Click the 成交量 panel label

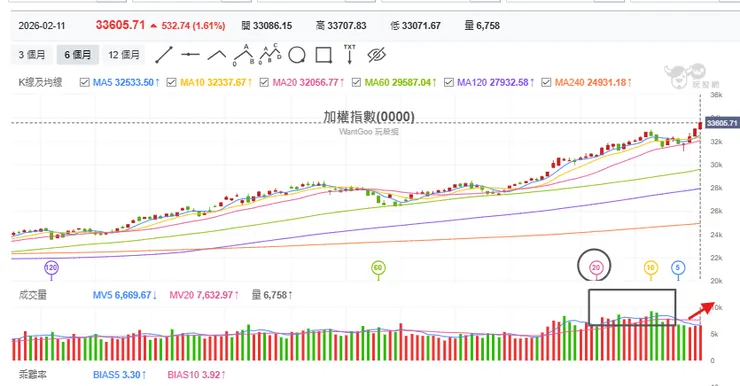(x=33, y=295)
